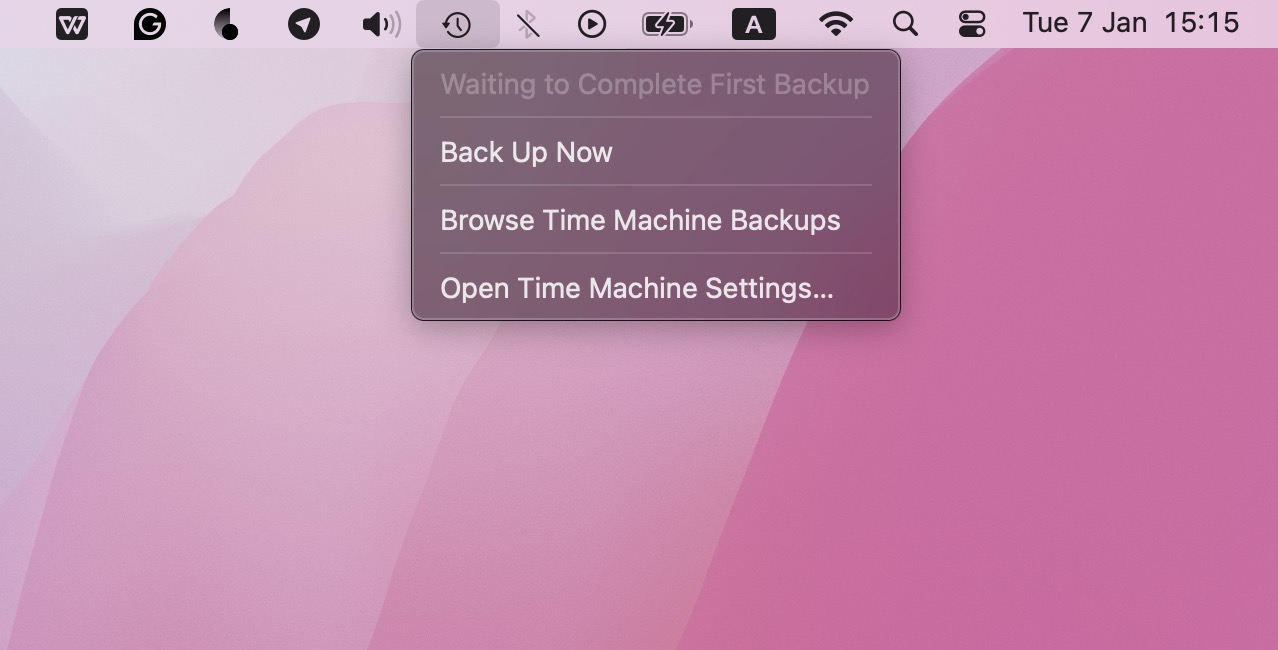1278x650 pixels.
Task: Click the Telegram paper plane icon
Action: [x=304, y=24]
